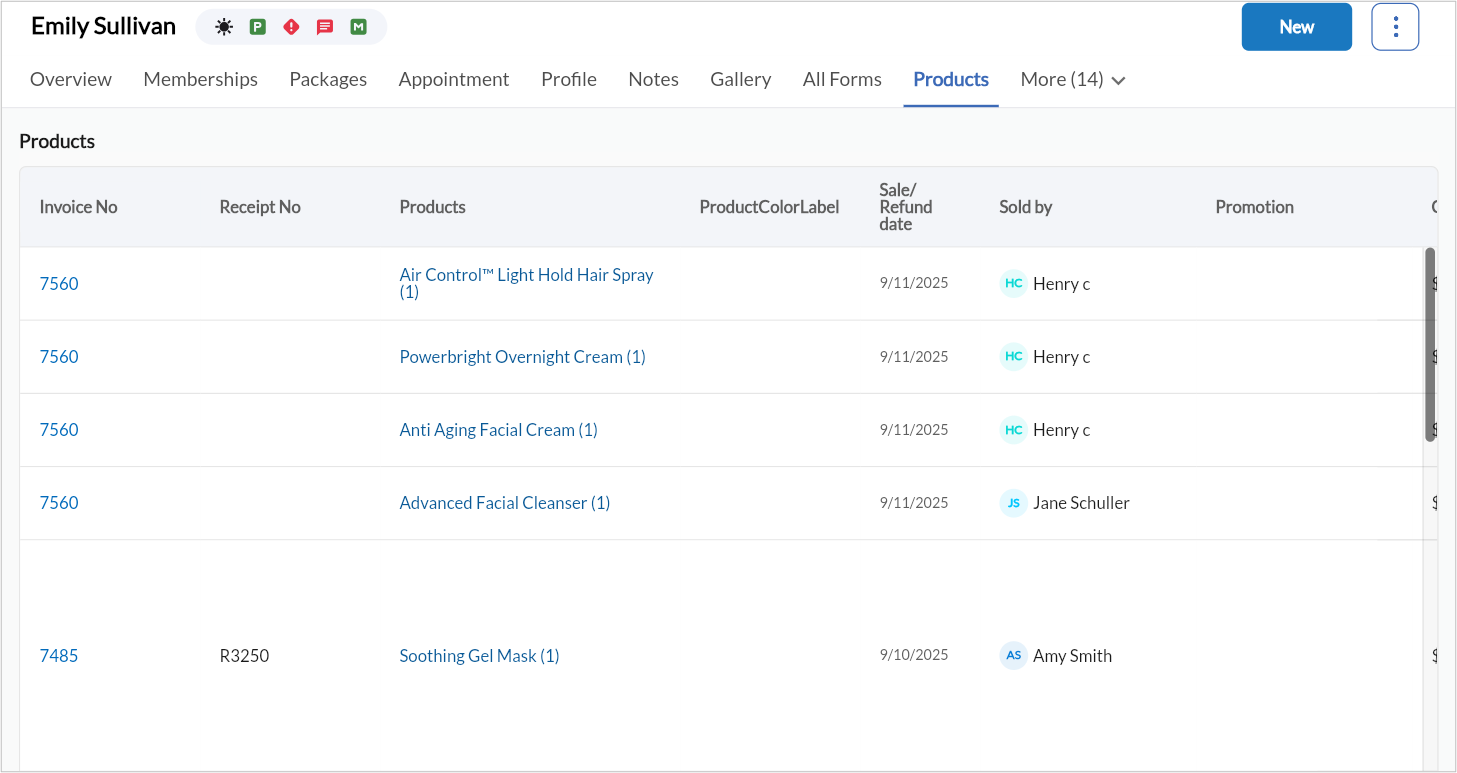Click the JS avatar for Jane Schuller

[1013, 502]
